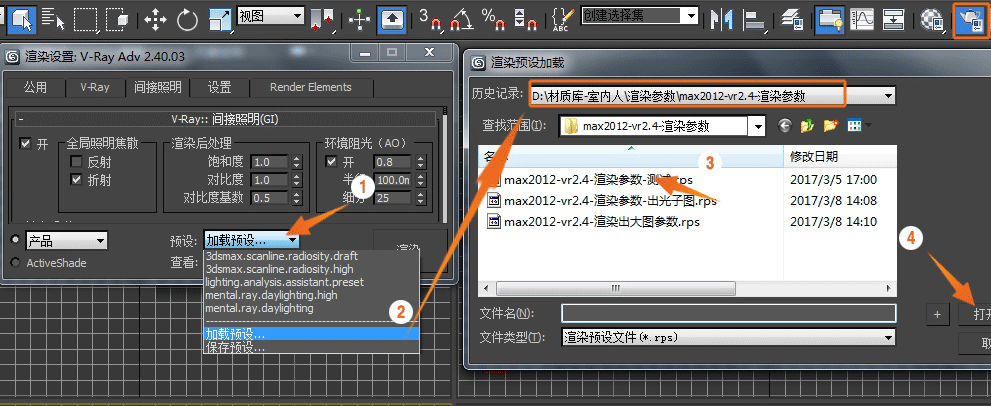Screen dimensions: 991x406
Task: Open the Material Editor icon
Action: [x=931, y=20]
